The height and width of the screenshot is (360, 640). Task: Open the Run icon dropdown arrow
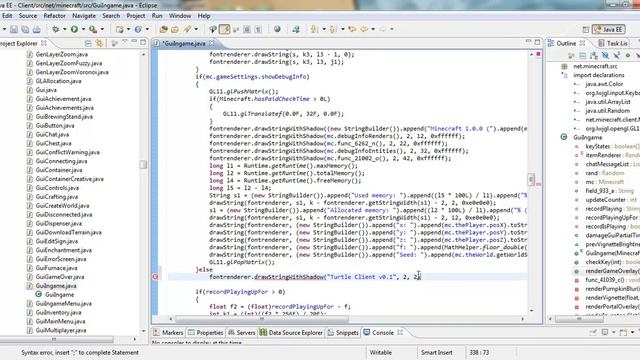point(83,29)
